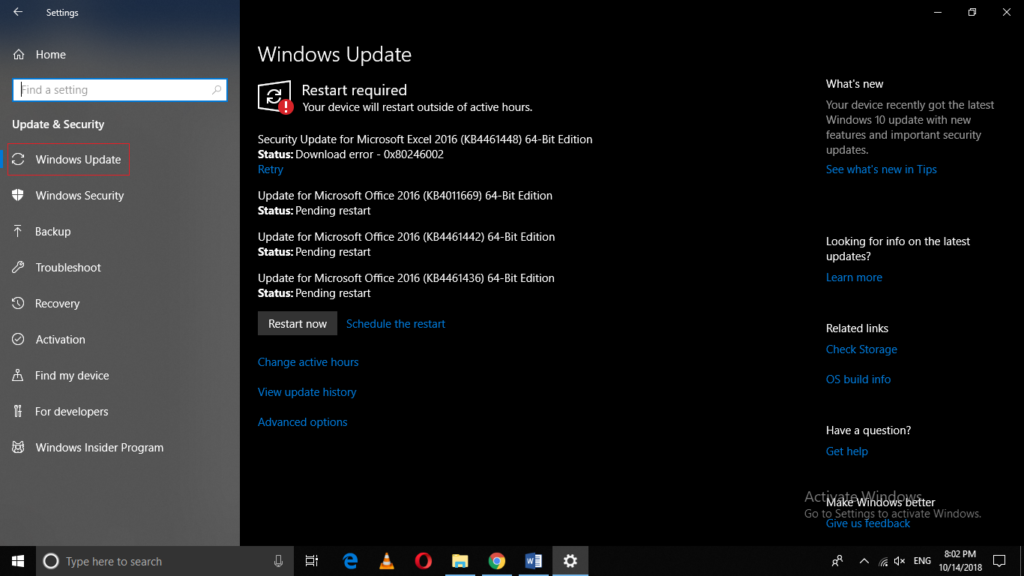Click the Home icon in the sidebar
The image size is (1024, 576).
coord(18,54)
